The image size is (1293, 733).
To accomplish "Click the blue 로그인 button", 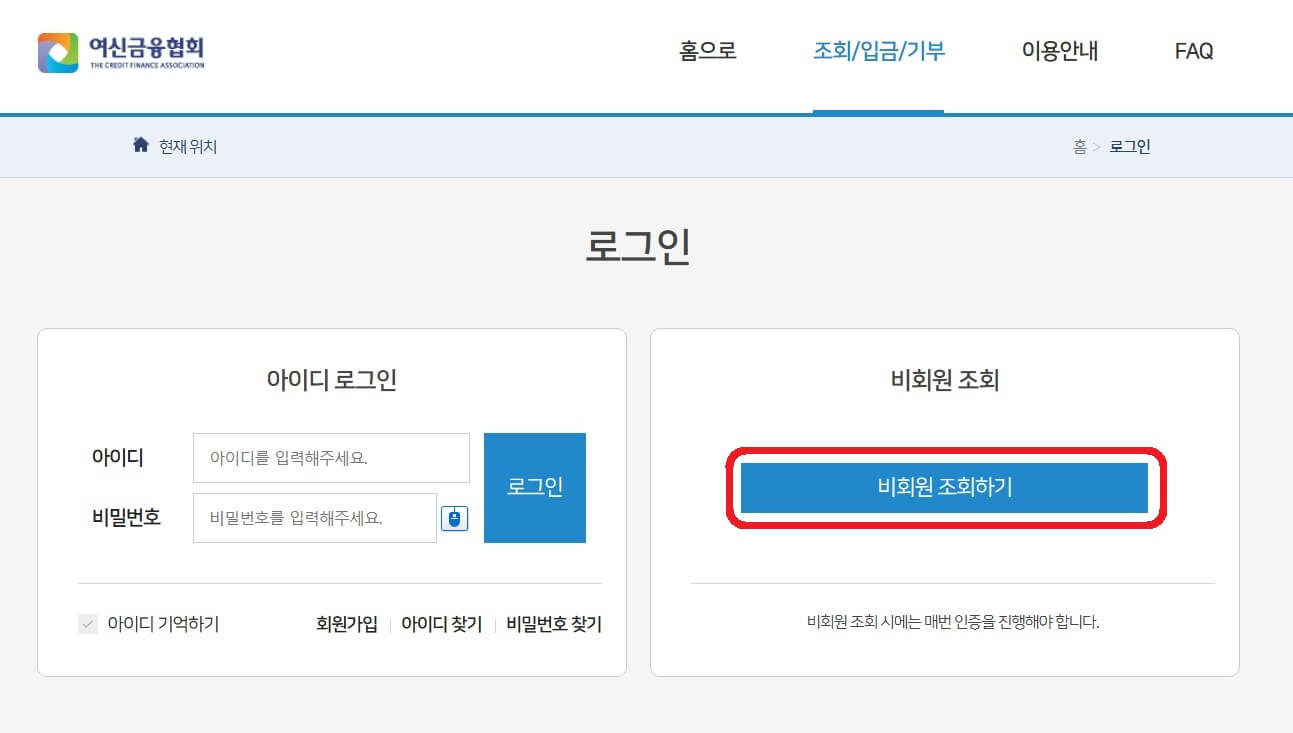I will pyautogui.click(x=535, y=488).
